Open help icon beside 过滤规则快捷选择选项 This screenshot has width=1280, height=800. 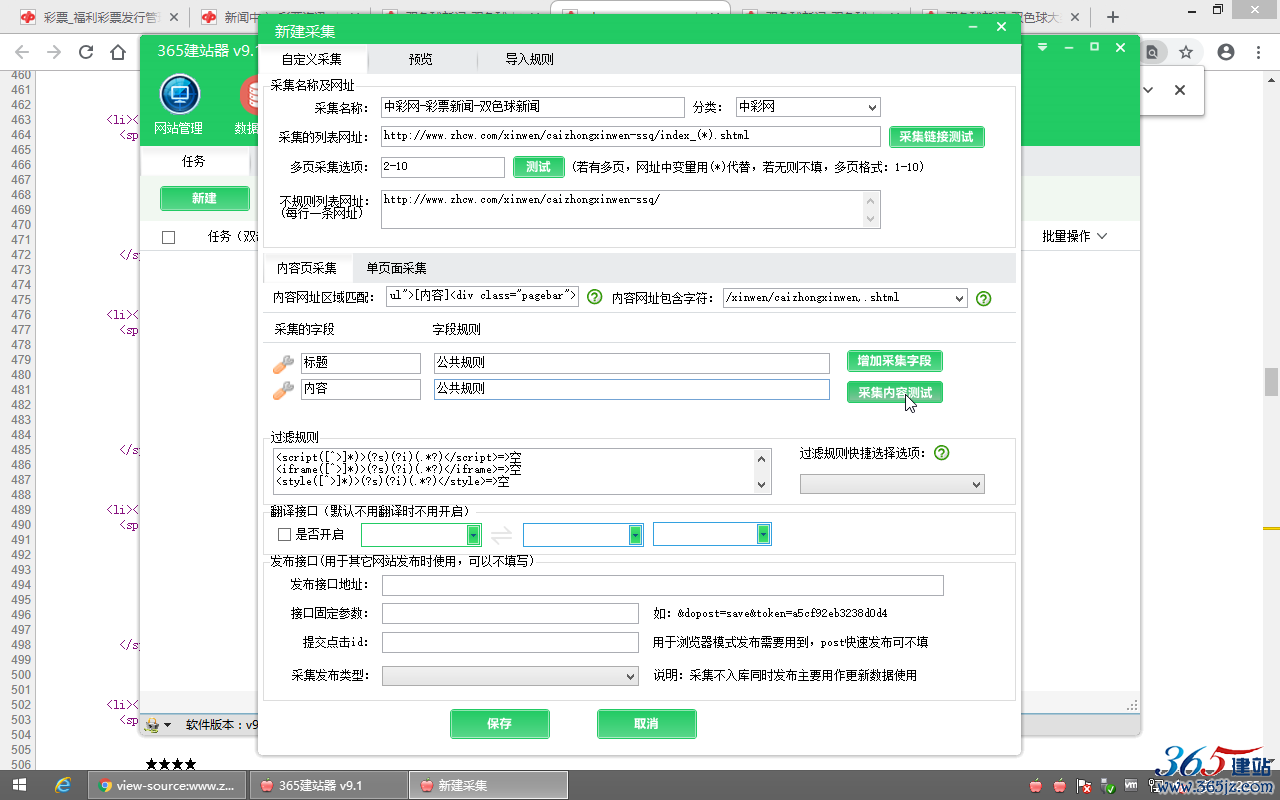[x=941, y=453]
